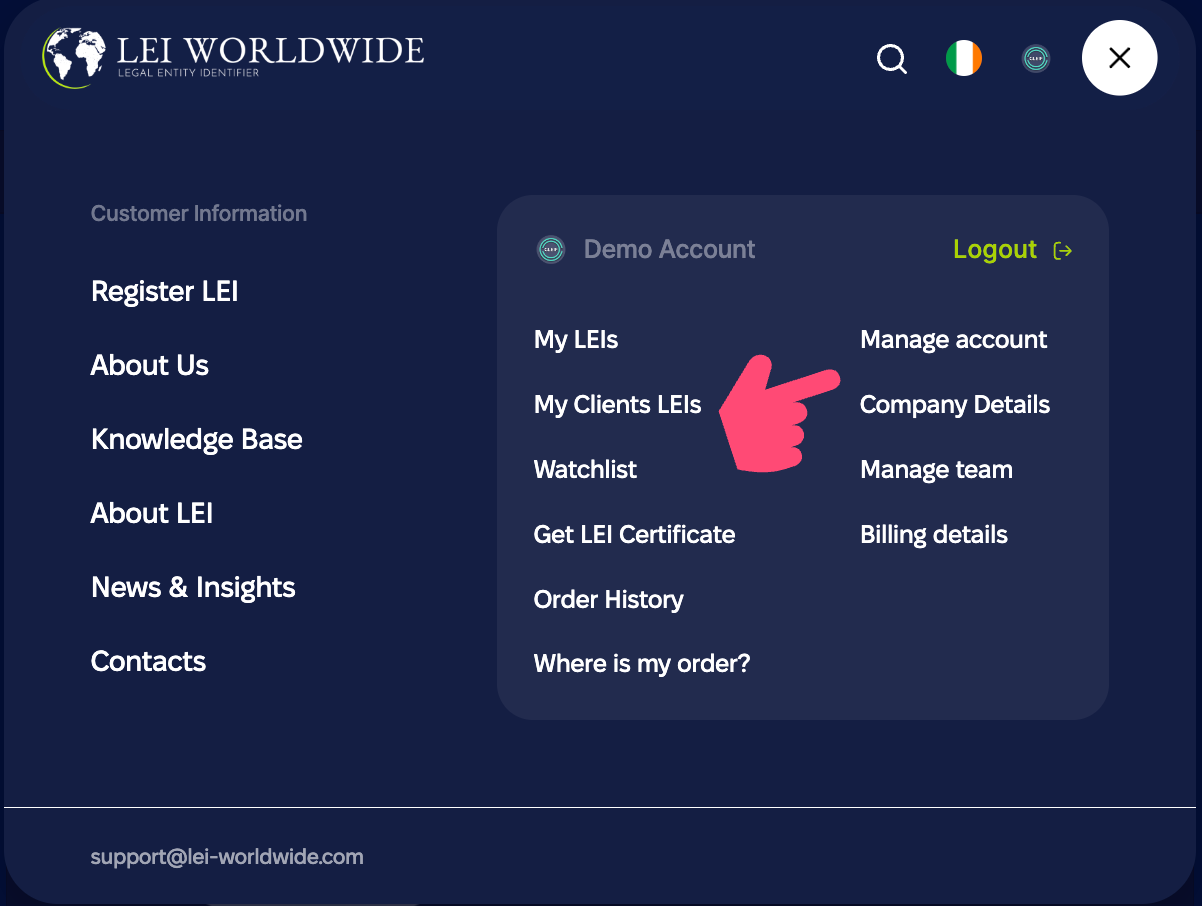Click support@lei-worldwide.com email link

pyautogui.click(x=227, y=857)
